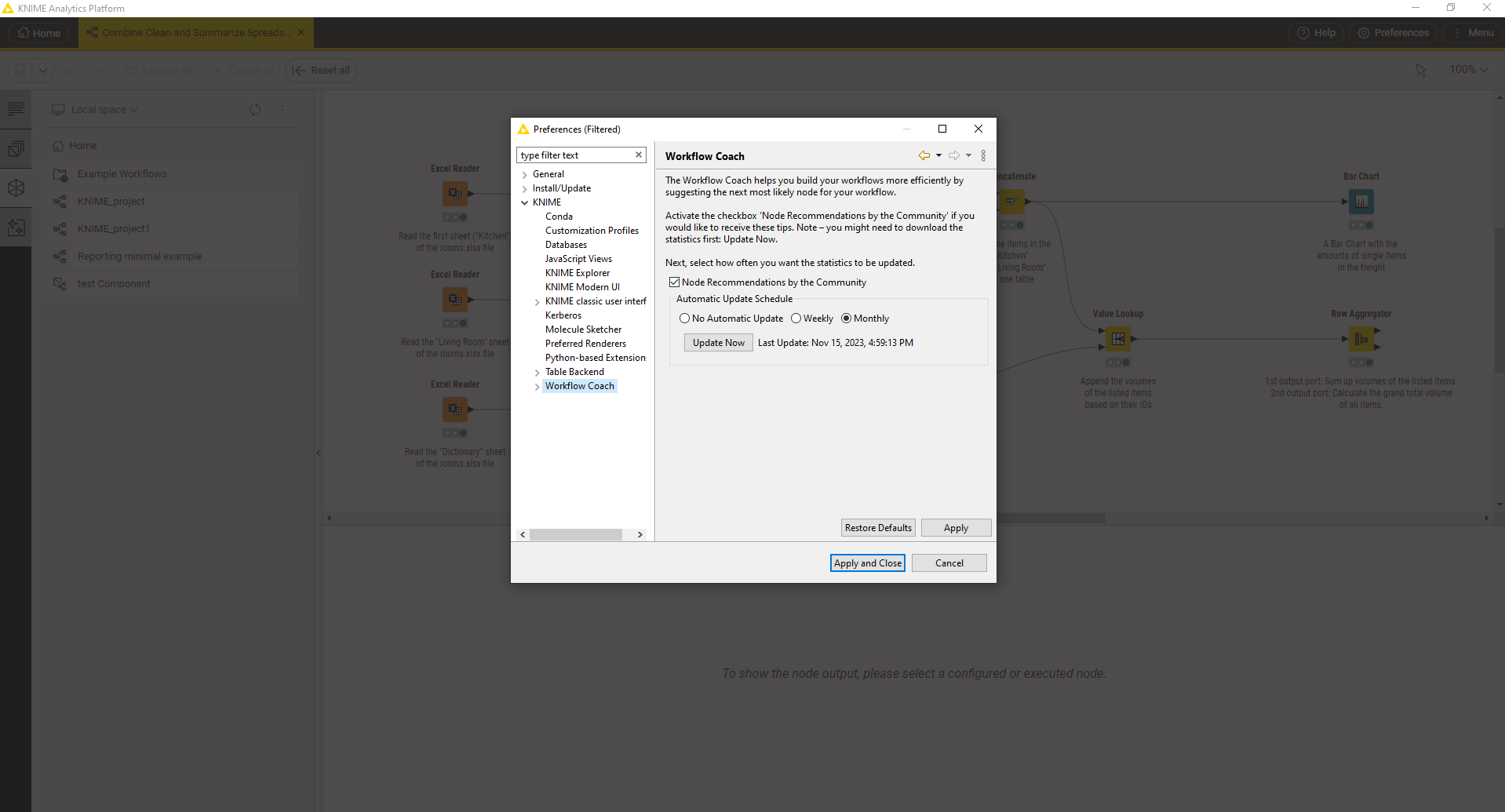Click the canvas horizontal scrollbar thumb
1505x812 pixels.
point(1051,518)
